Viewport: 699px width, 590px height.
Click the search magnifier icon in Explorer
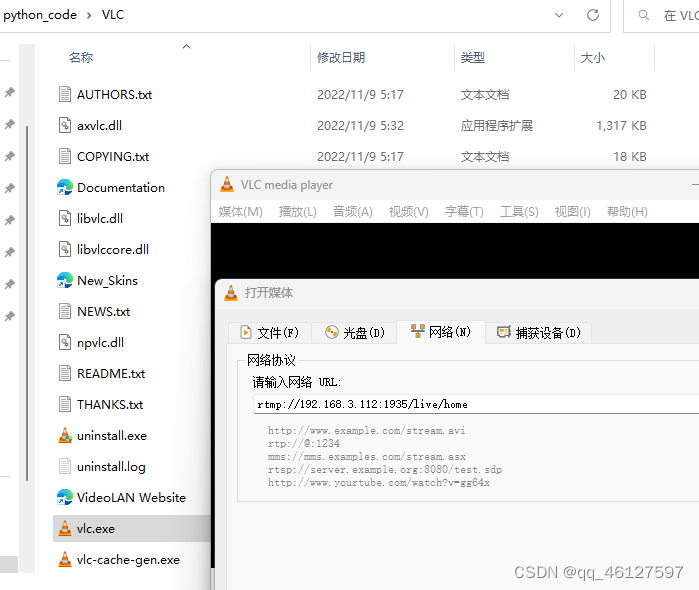643,15
